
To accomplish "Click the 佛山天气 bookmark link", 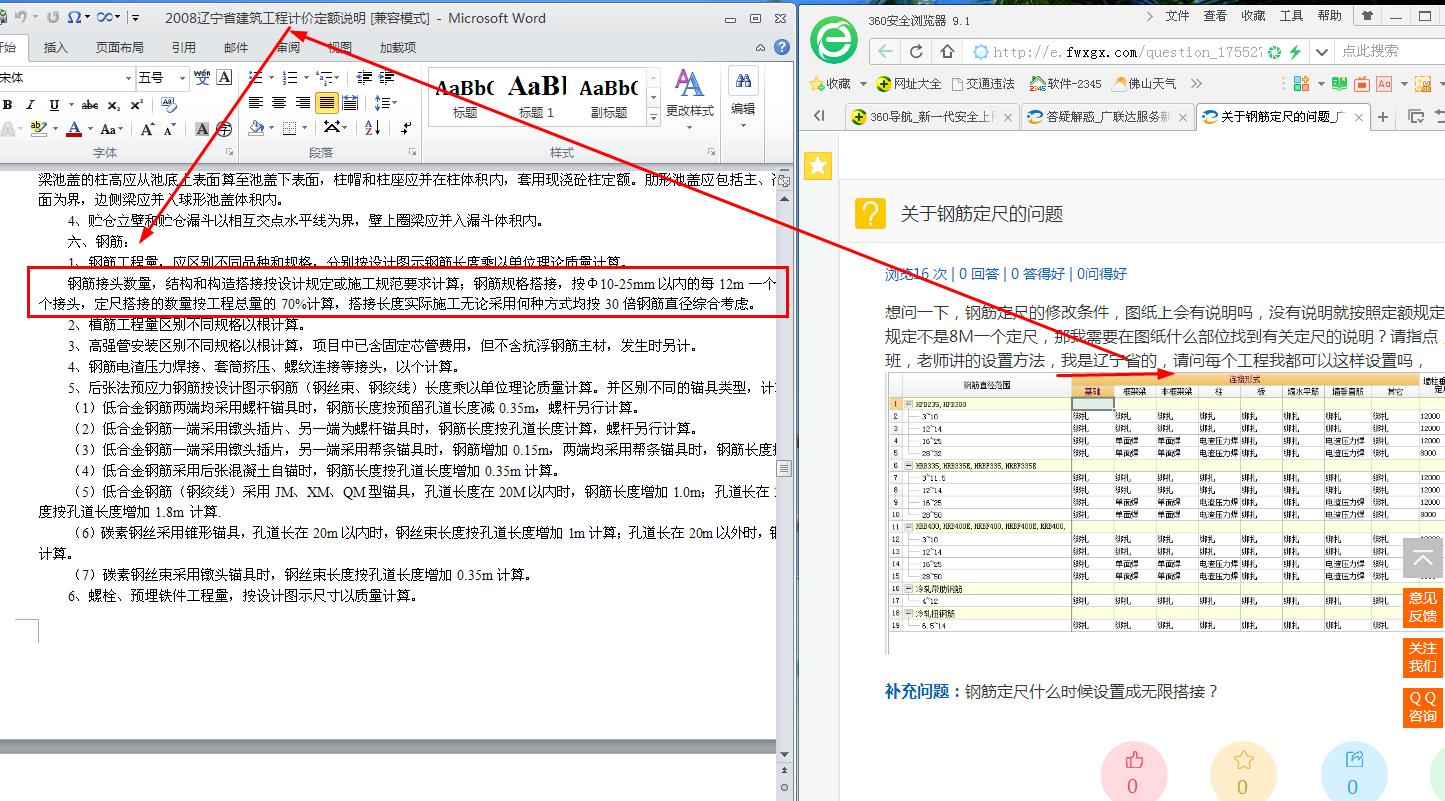I will coord(1143,84).
